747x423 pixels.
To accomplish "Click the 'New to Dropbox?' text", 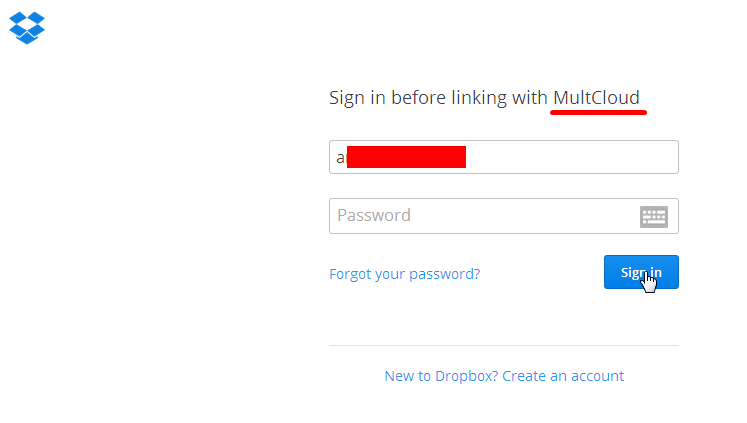I will click(441, 376).
